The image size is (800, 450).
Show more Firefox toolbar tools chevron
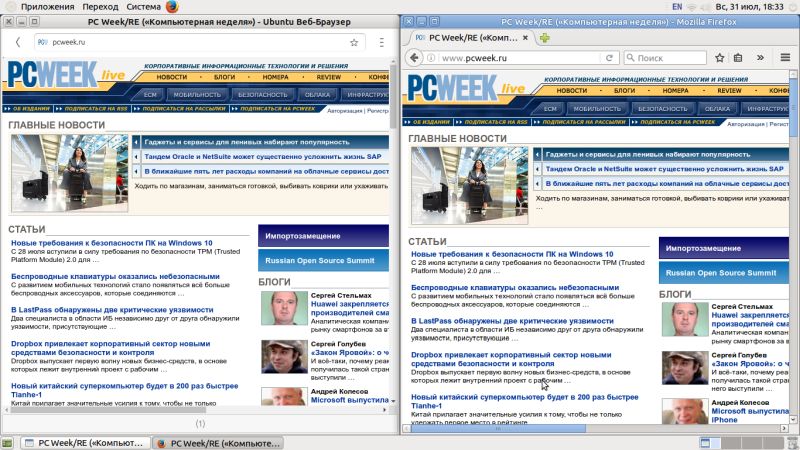point(760,58)
